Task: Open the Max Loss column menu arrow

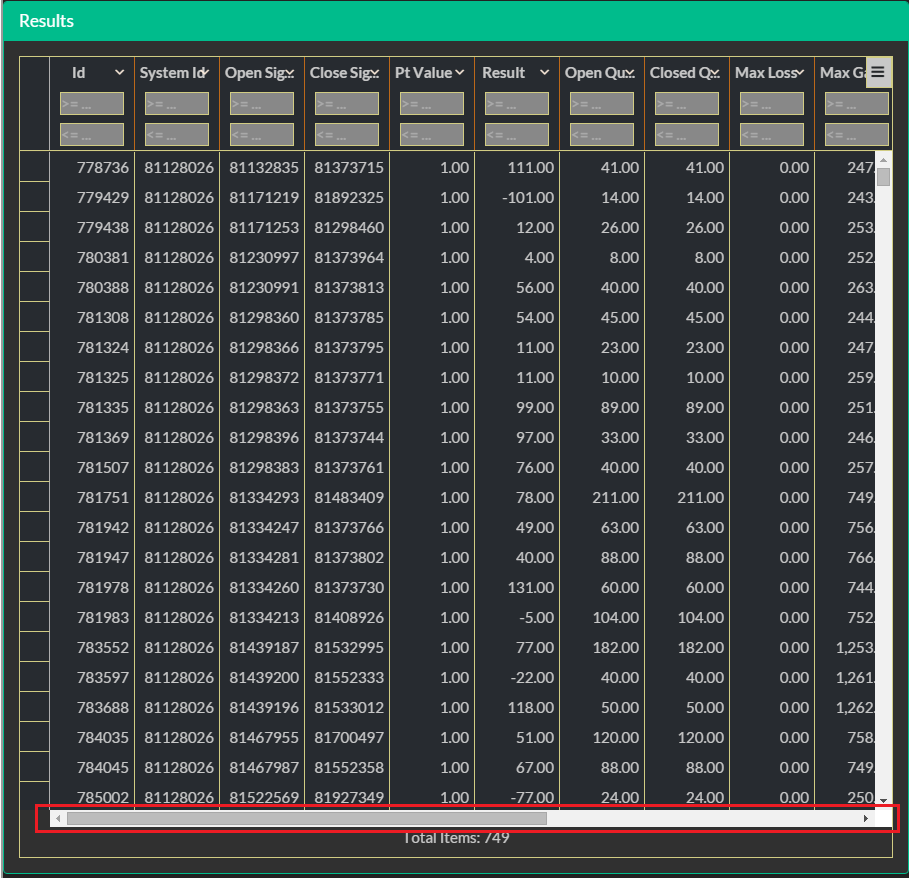Action: coord(799,72)
